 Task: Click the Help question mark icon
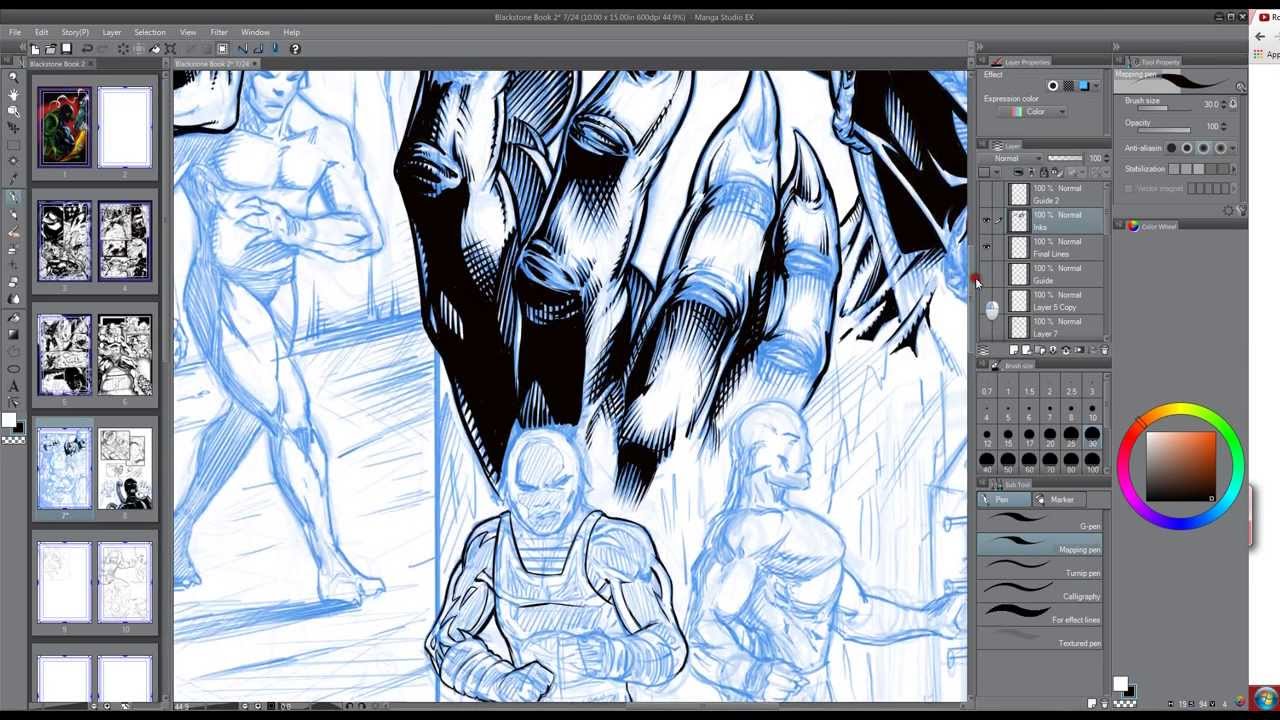coord(295,49)
